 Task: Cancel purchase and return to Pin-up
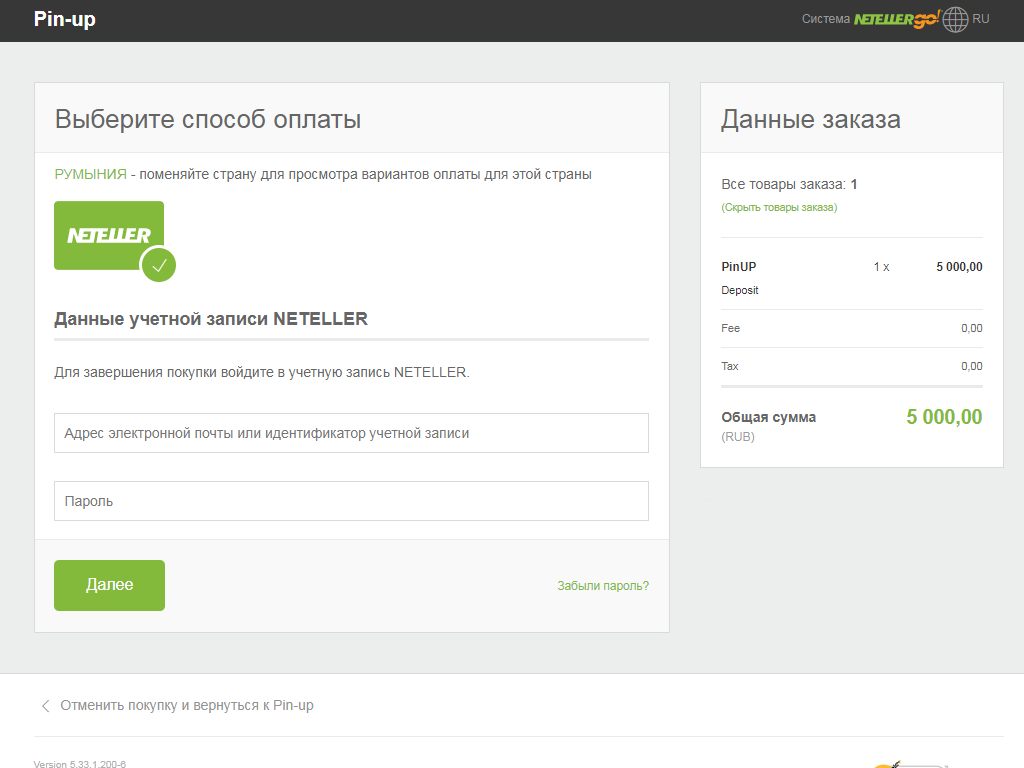[x=187, y=705]
